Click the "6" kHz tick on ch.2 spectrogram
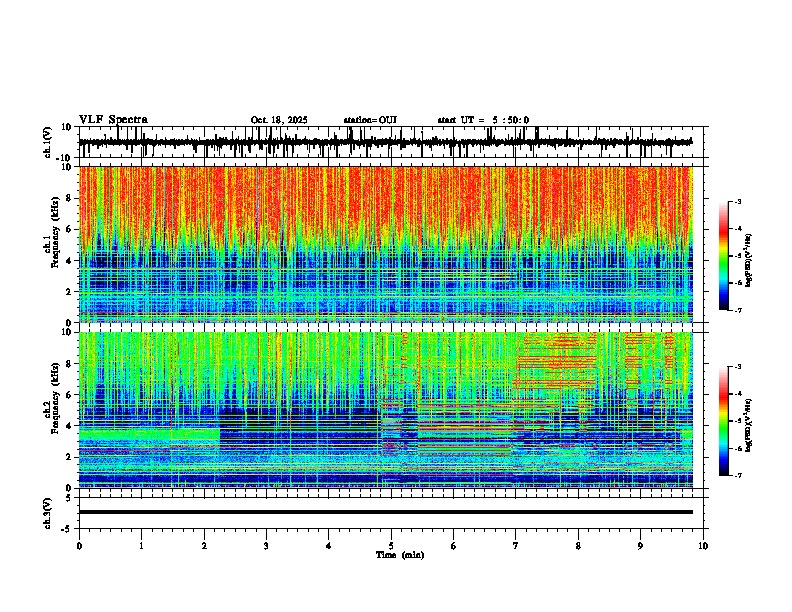Viewport: 792px width, 612px height. [70, 395]
